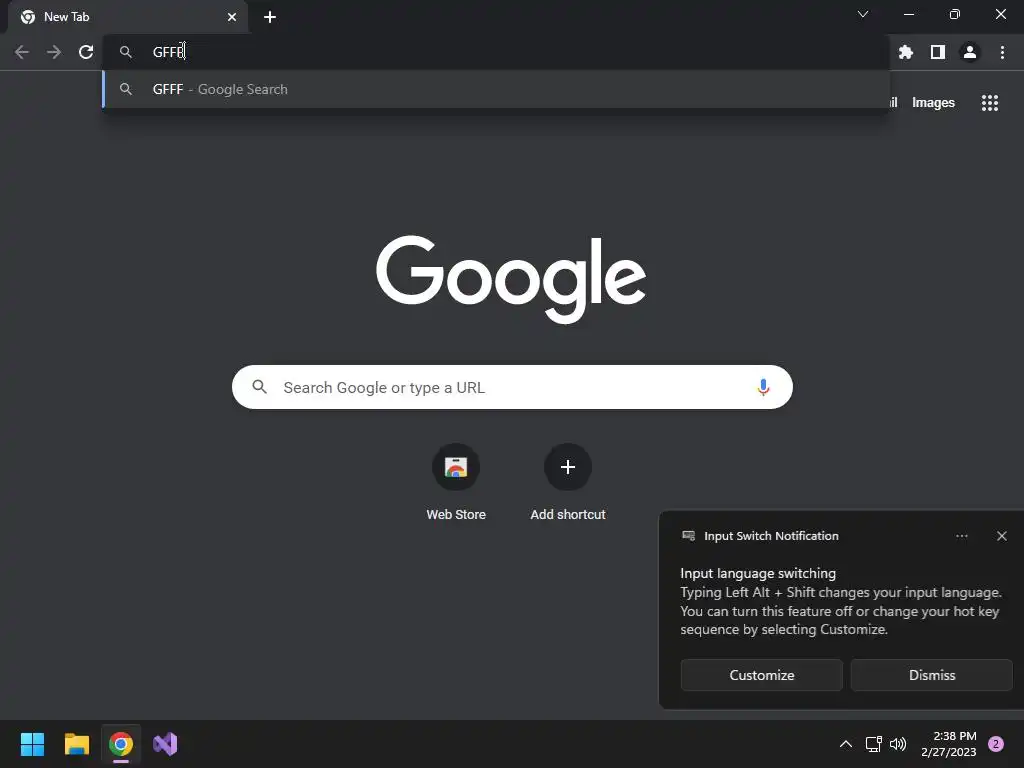Open the Google apps grid

[x=990, y=103]
